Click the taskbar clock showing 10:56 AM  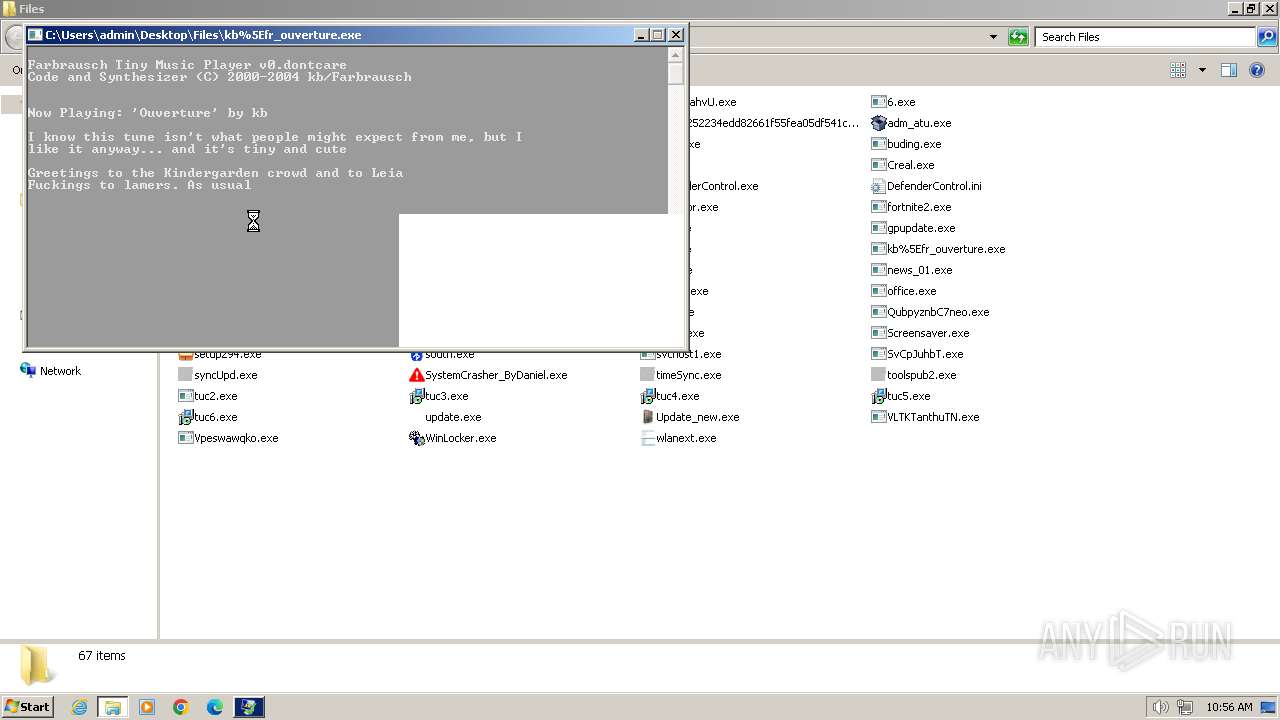click(x=1229, y=707)
